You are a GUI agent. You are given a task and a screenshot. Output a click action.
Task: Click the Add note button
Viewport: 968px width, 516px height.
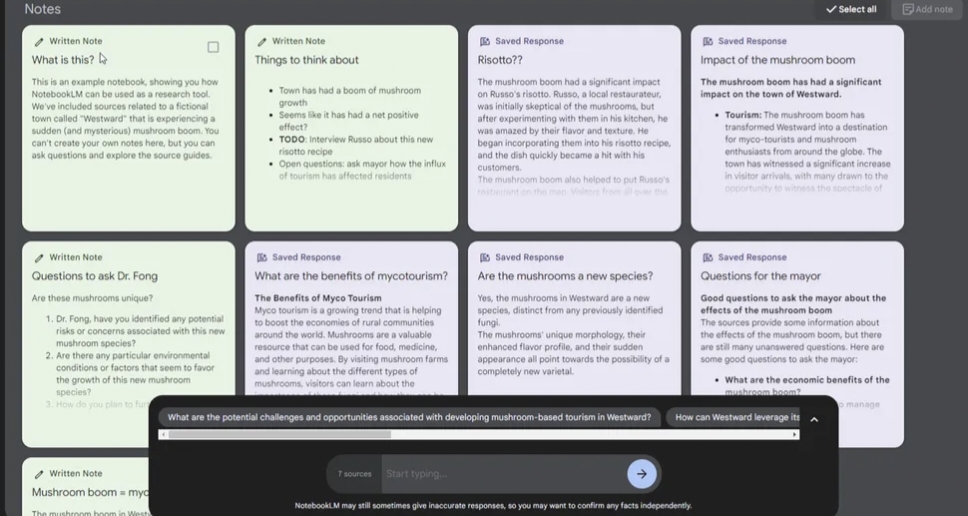tap(927, 10)
